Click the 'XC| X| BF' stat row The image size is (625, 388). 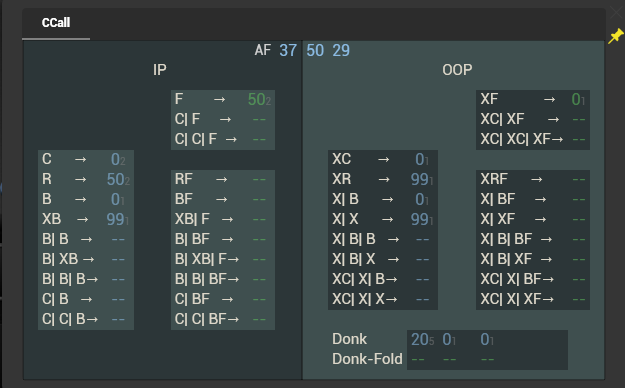[x=533, y=279]
